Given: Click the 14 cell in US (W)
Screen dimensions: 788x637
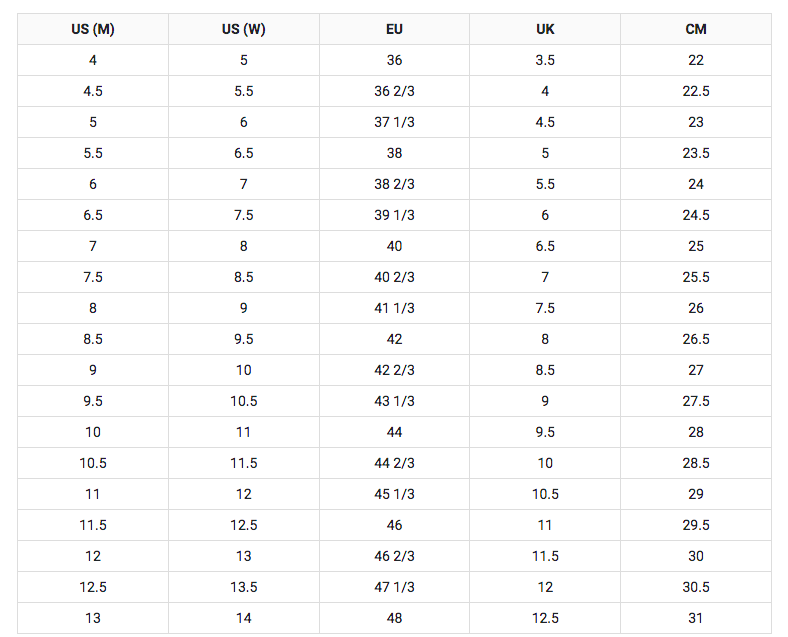Looking at the screenshot, I should coord(244,618).
